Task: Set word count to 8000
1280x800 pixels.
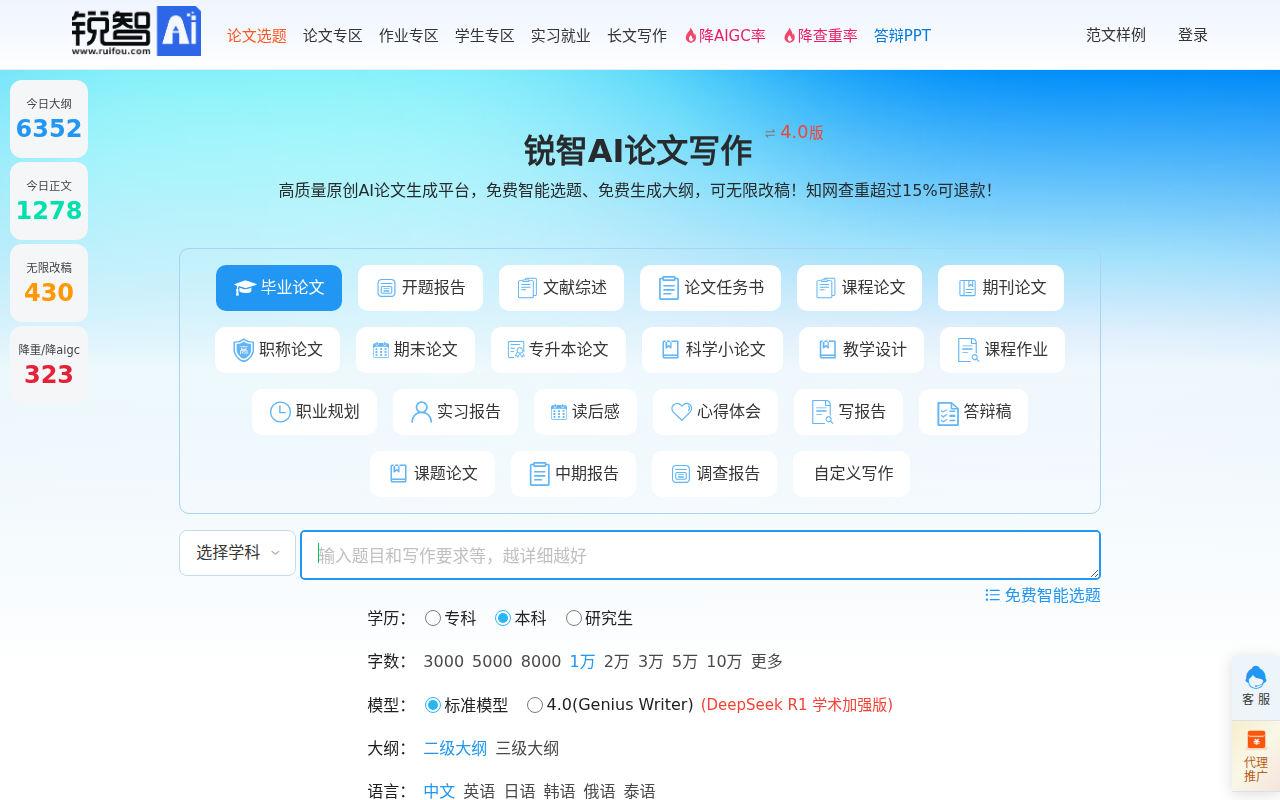Action: pos(541,662)
